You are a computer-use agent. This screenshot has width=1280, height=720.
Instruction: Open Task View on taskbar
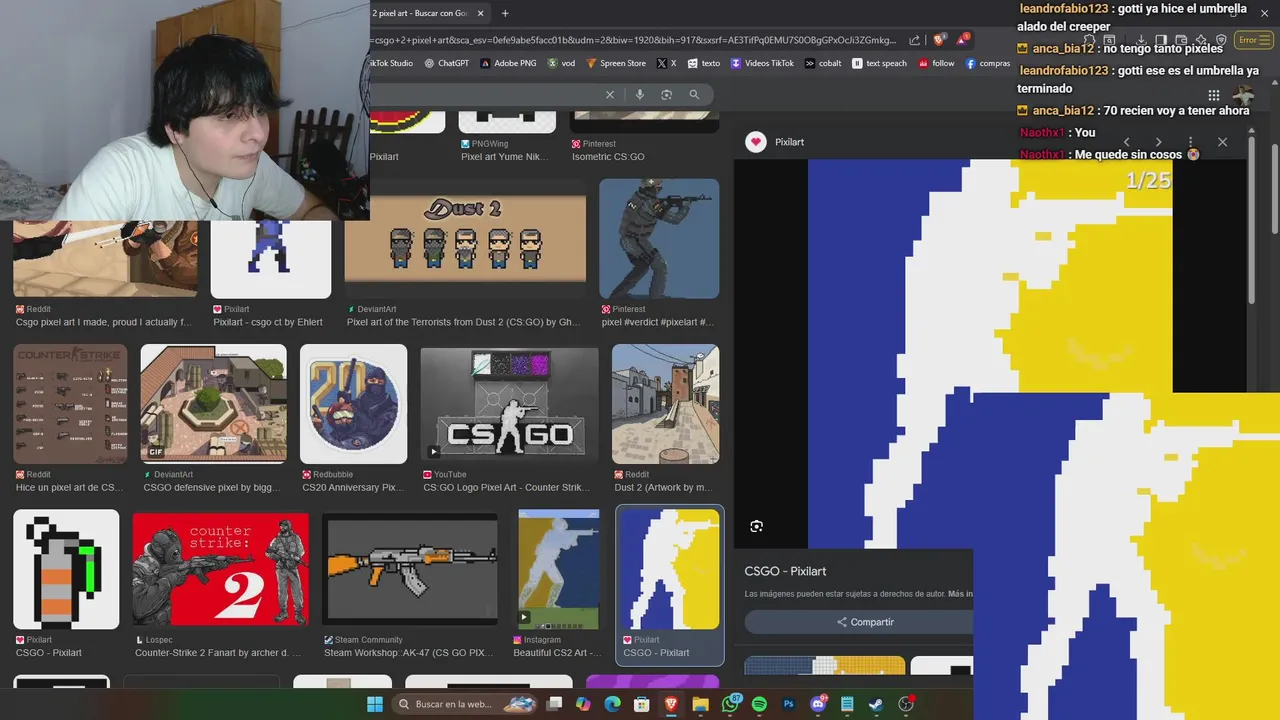[x=555, y=705]
